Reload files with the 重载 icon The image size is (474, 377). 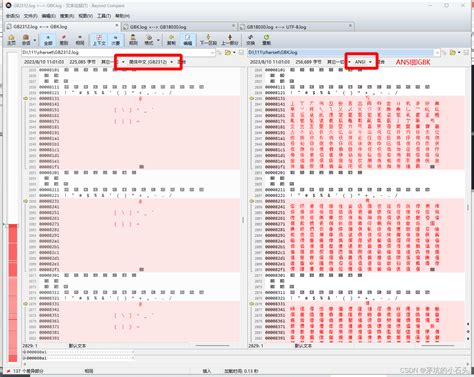[x=266, y=40]
